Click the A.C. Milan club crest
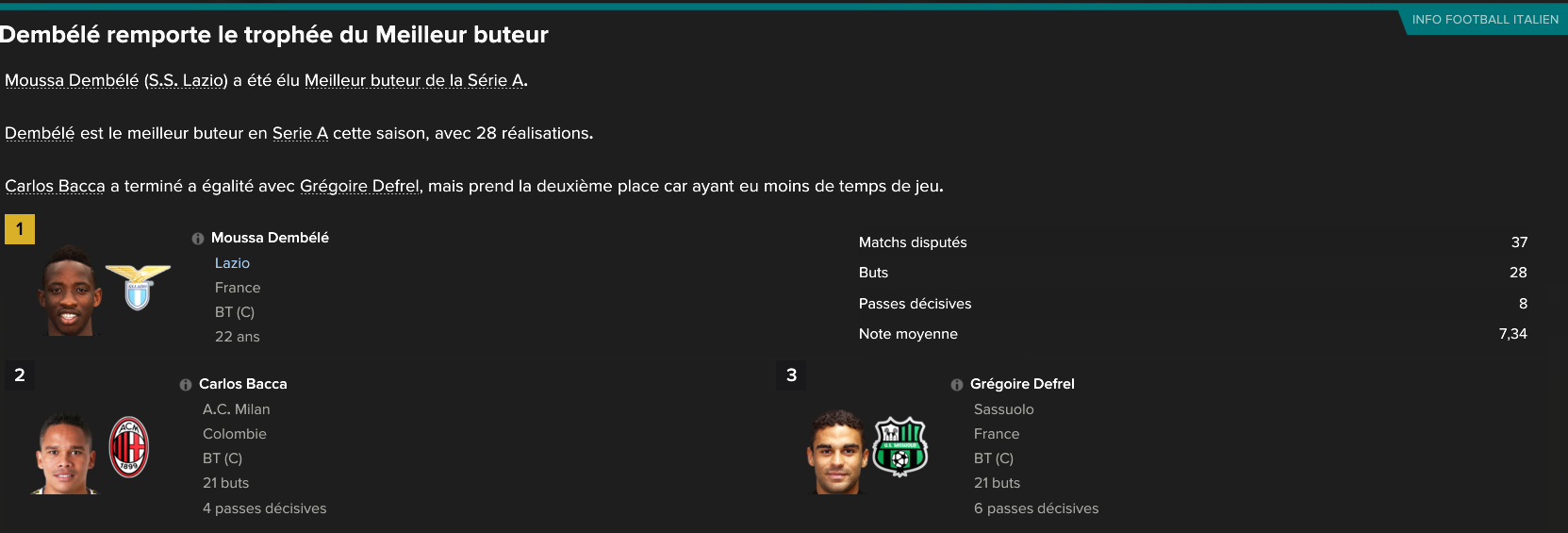This screenshot has height=533, width=1568. point(129,447)
